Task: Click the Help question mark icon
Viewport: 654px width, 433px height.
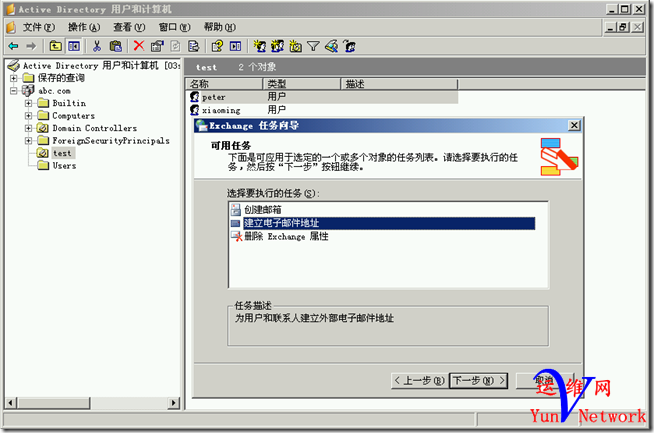Action: coord(217,46)
